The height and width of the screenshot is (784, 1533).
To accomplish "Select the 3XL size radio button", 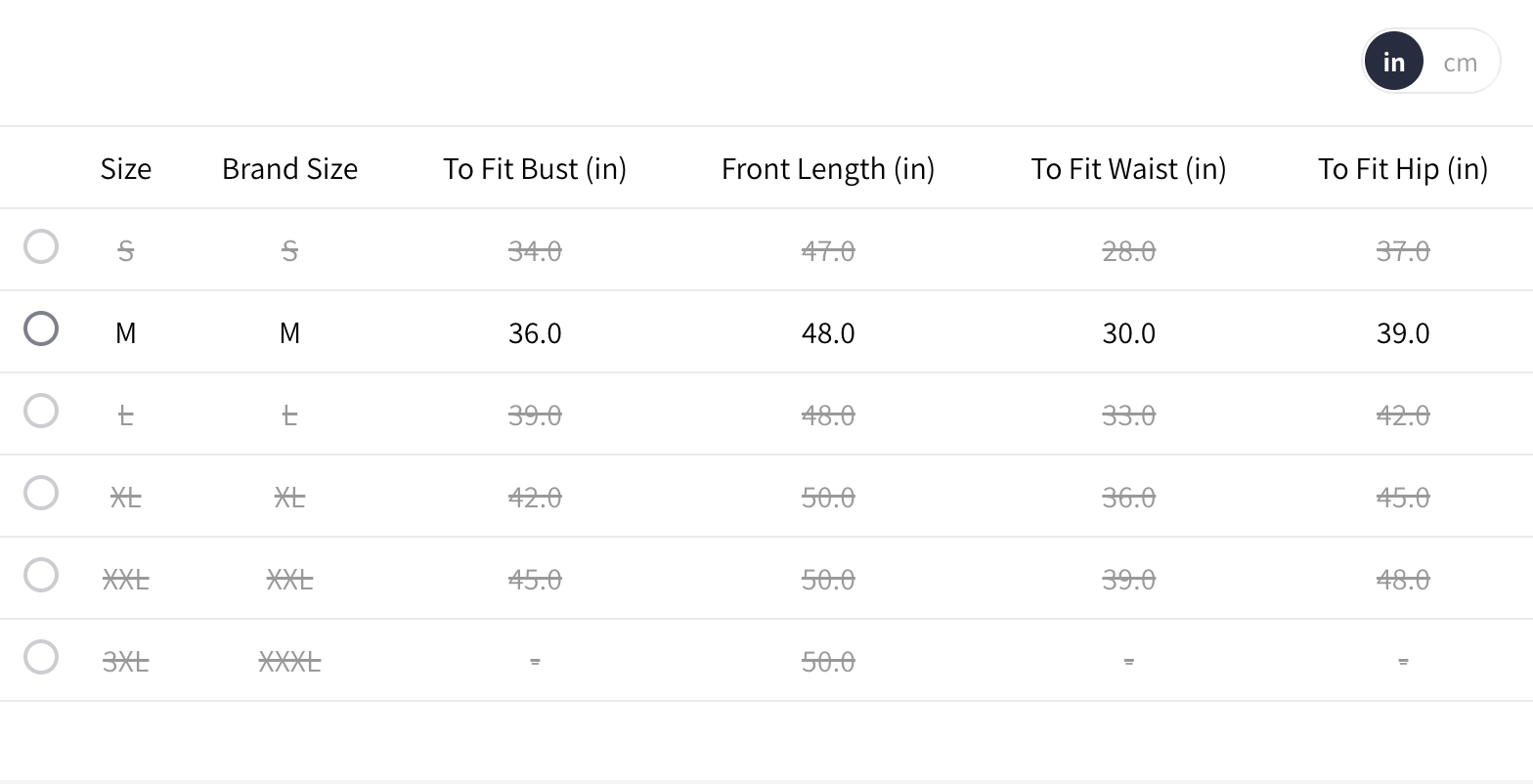I will pyautogui.click(x=41, y=657).
